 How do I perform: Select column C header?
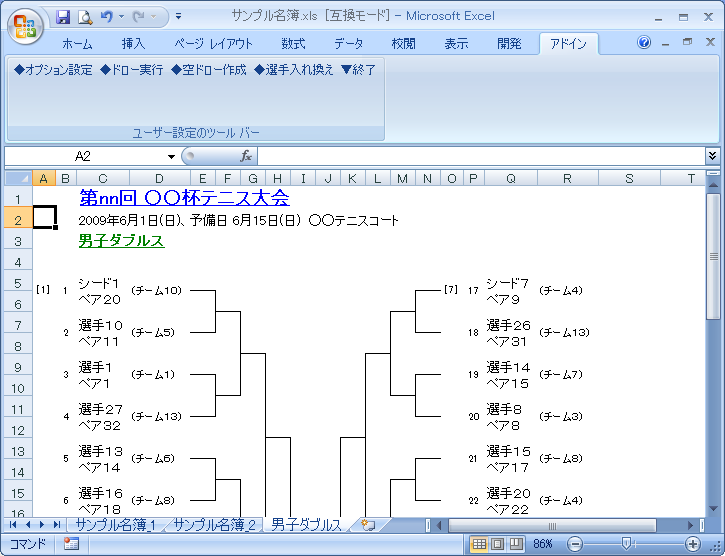click(x=103, y=179)
